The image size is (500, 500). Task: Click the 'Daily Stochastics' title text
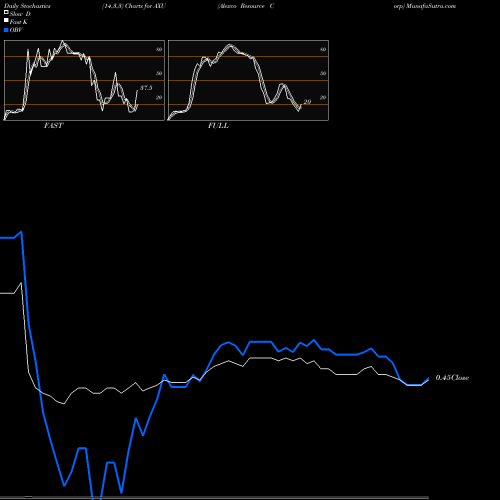pos(27,6)
